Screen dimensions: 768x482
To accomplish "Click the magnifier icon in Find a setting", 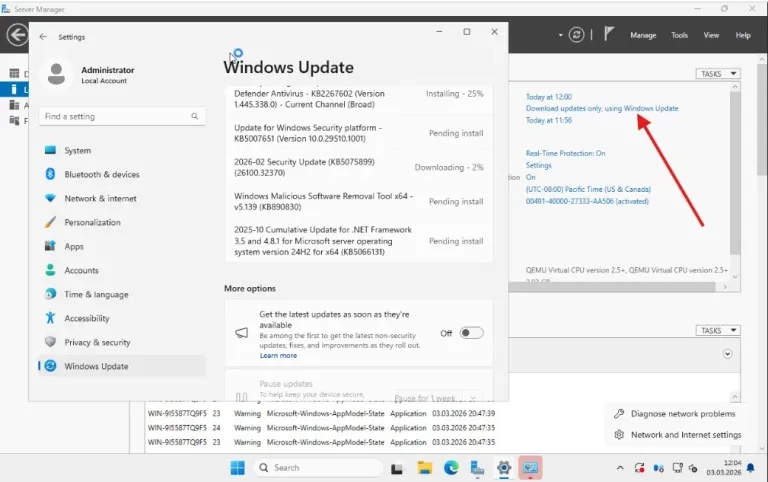I will (x=194, y=116).
